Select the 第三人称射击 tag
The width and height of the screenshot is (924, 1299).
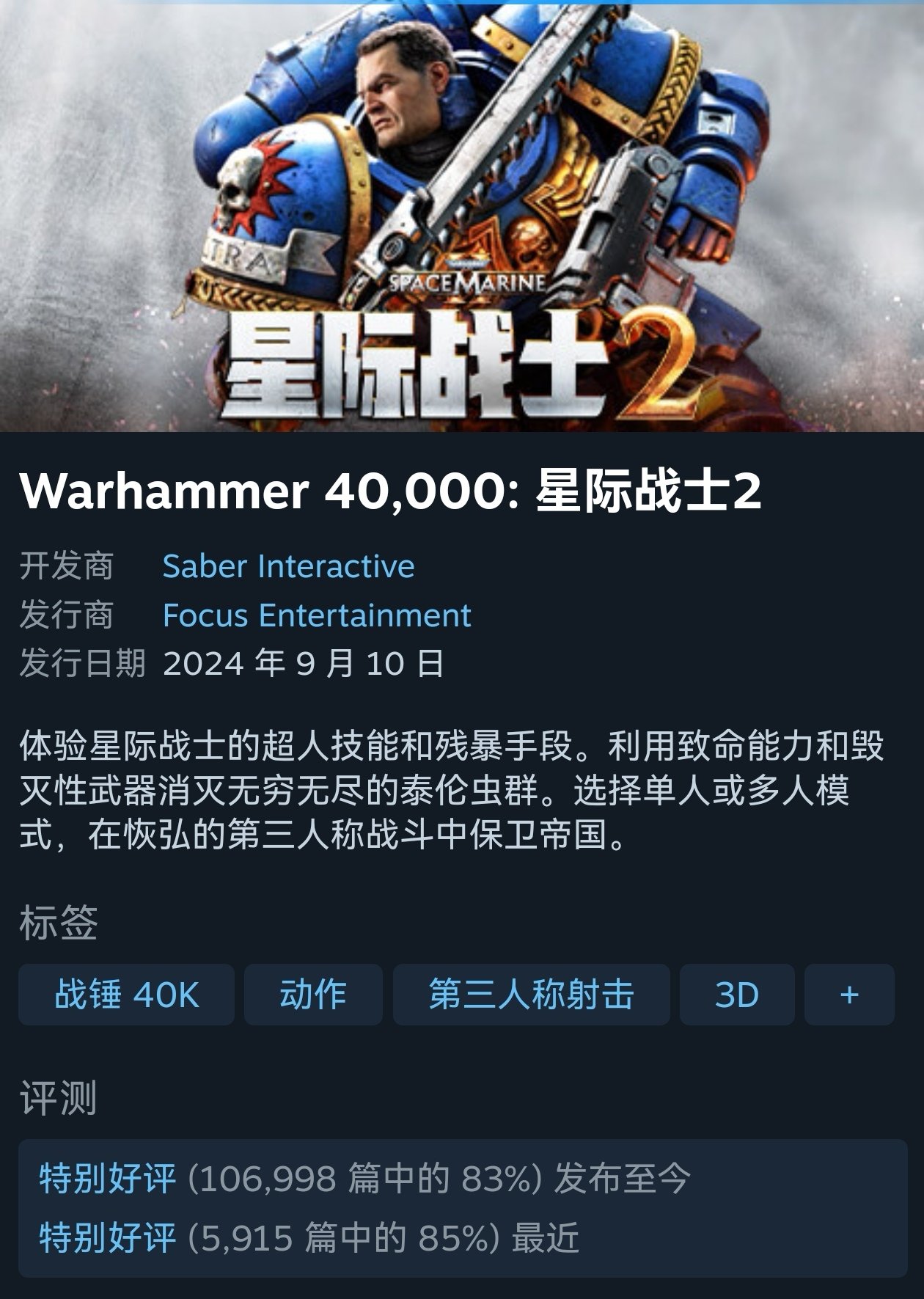point(531,995)
